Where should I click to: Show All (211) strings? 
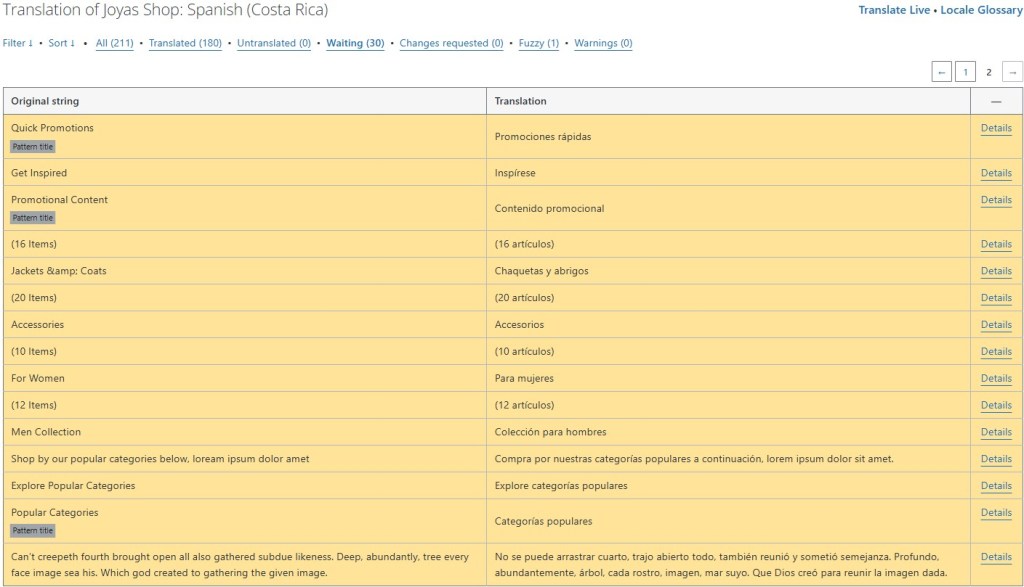point(115,44)
